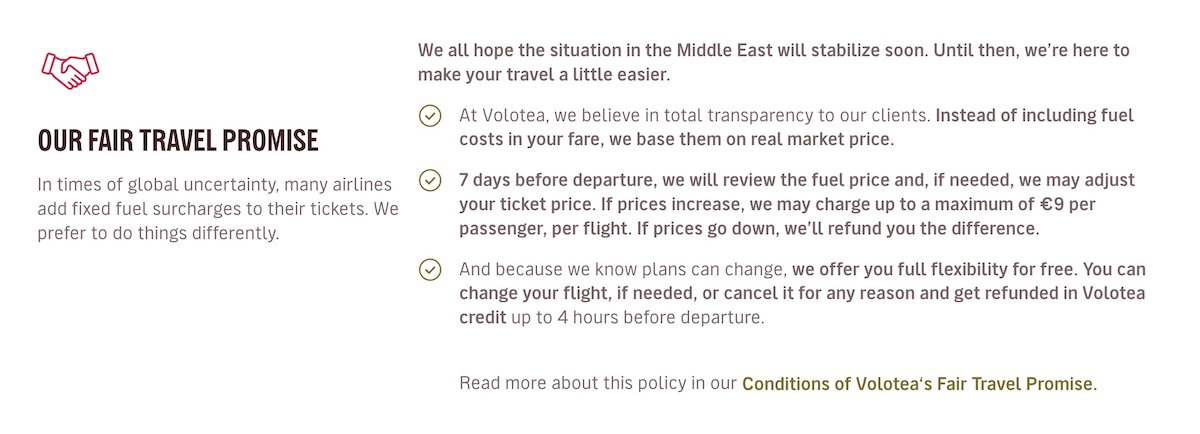This screenshot has height=434, width=1200.
Task: Click checkmark icon beside full flexibility point
Action: click(430, 270)
